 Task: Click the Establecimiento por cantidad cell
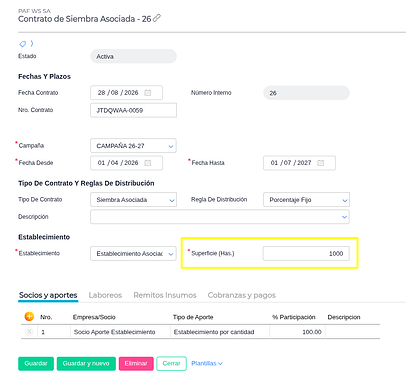(220, 332)
